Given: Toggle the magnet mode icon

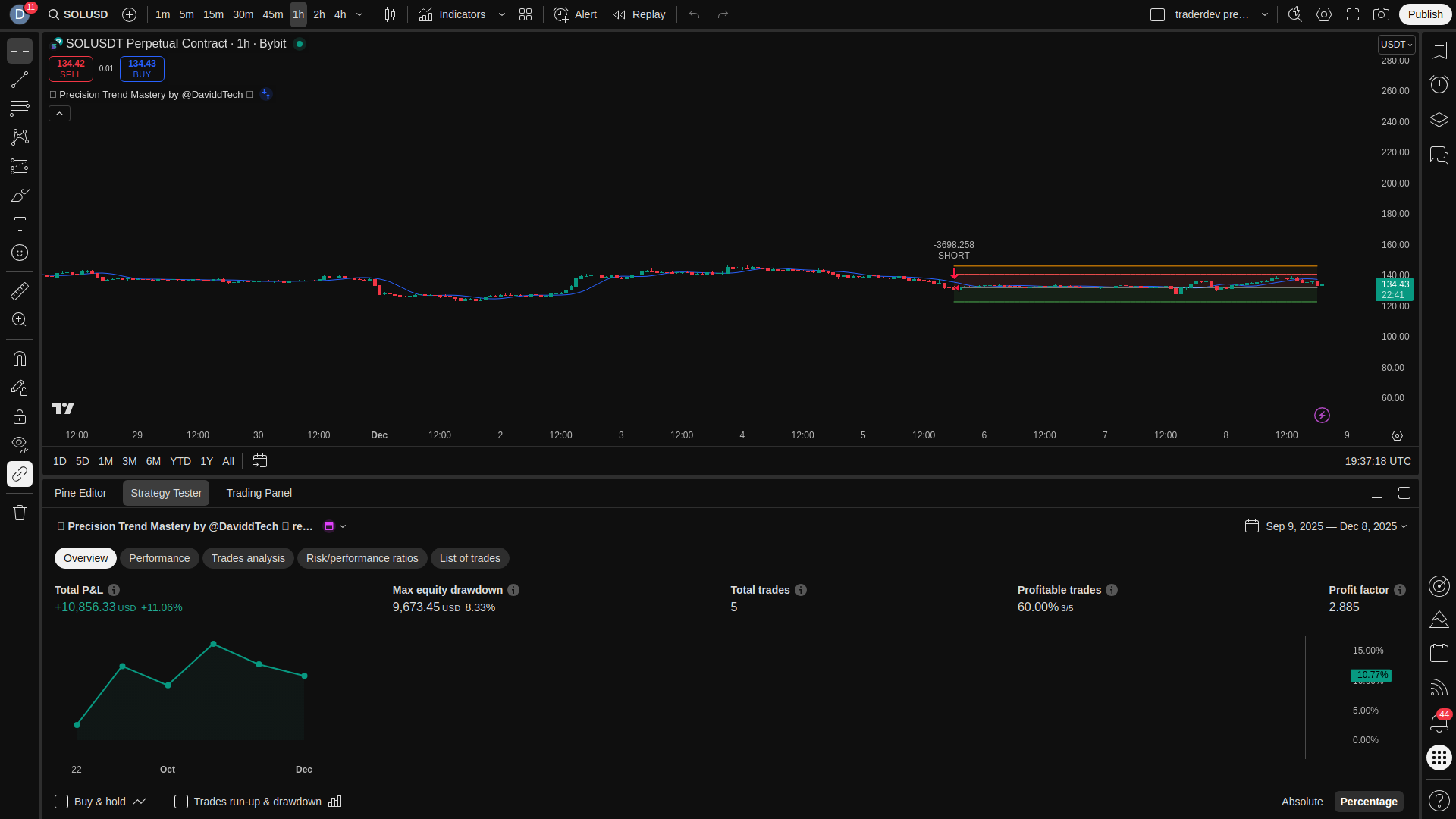Looking at the screenshot, I should 20,359.
